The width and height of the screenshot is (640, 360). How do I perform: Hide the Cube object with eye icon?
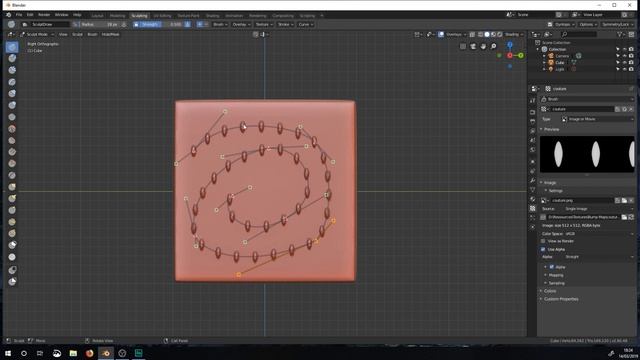tap(624, 62)
